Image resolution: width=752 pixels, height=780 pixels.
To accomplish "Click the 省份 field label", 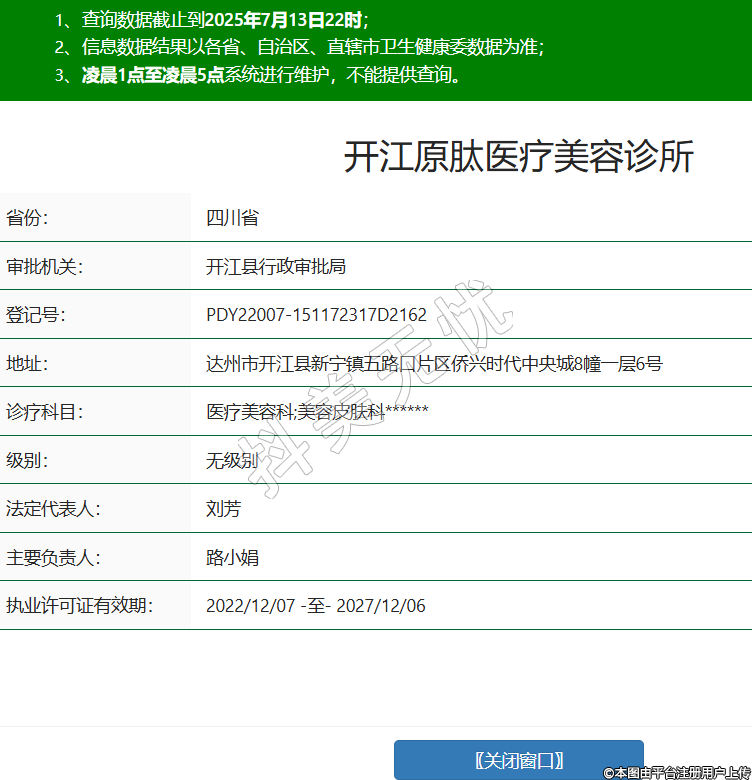I will coord(27,218).
